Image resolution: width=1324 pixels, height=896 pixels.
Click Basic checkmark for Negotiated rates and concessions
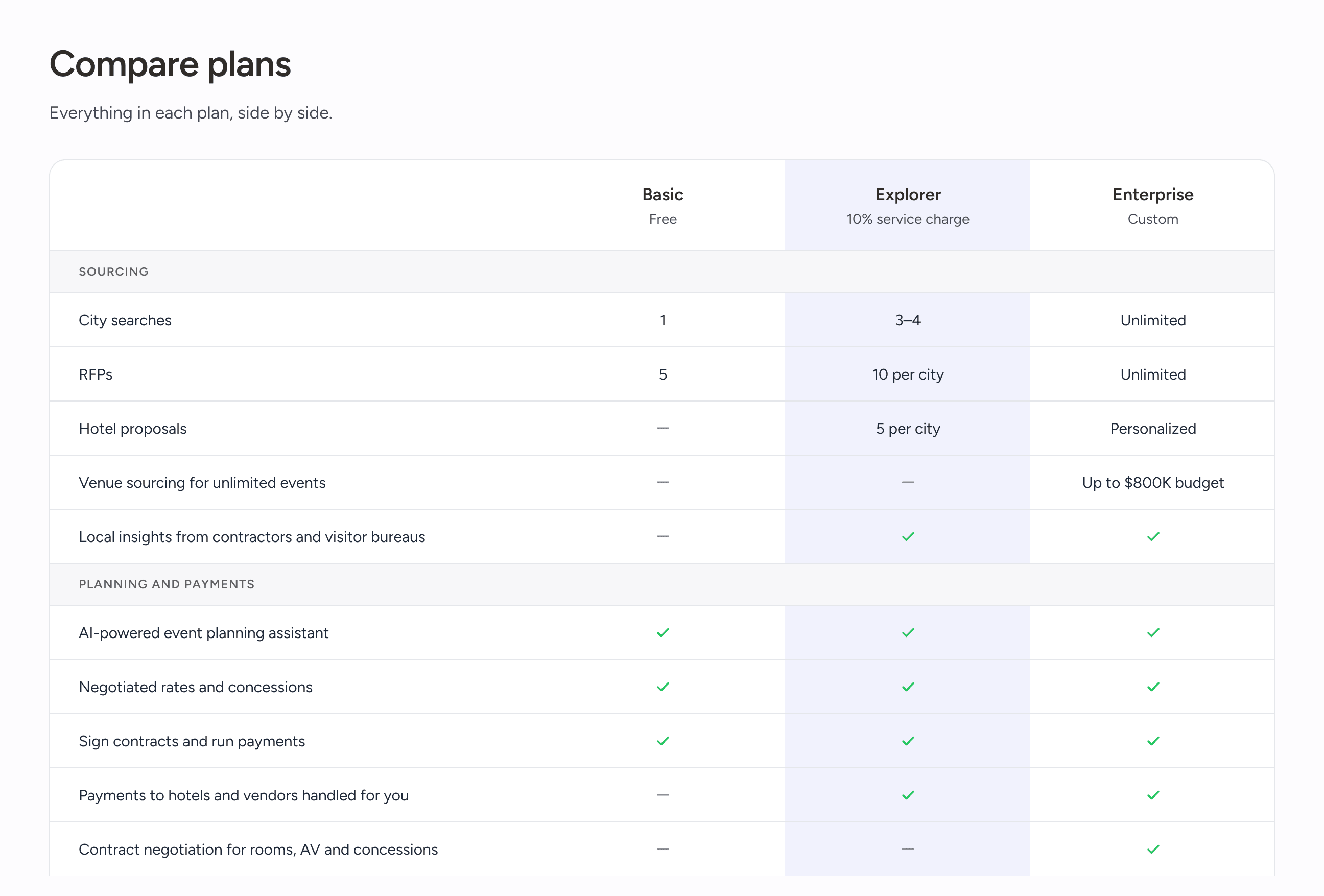pyautogui.click(x=663, y=687)
